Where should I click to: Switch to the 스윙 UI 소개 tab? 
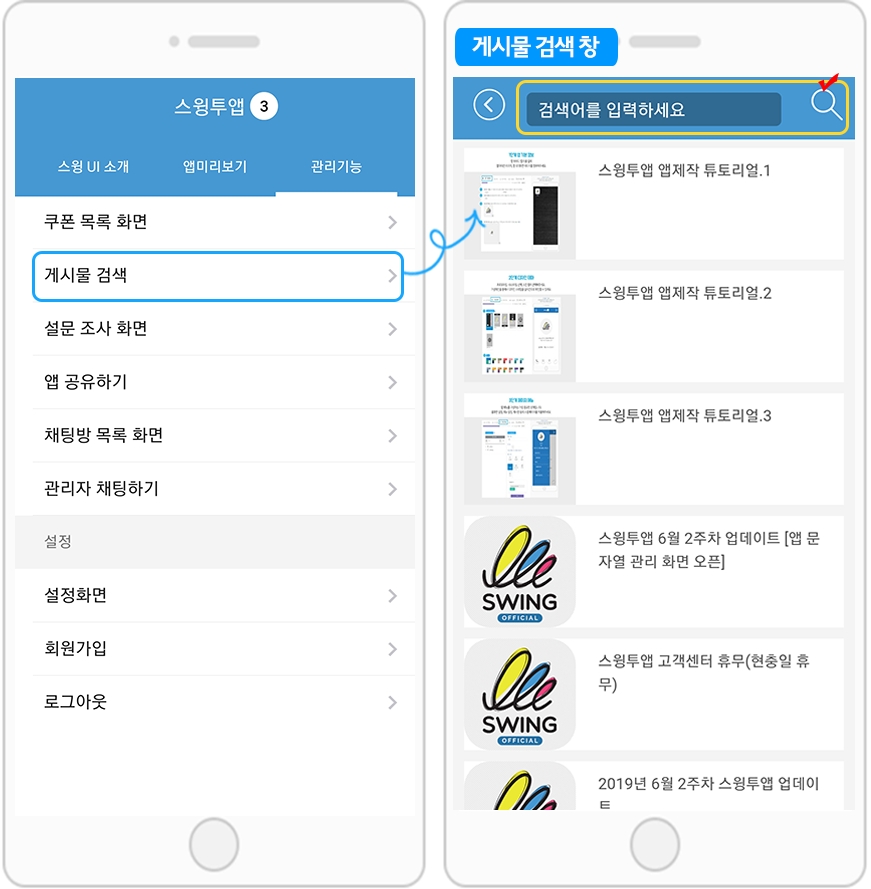[x=94, y=167]
